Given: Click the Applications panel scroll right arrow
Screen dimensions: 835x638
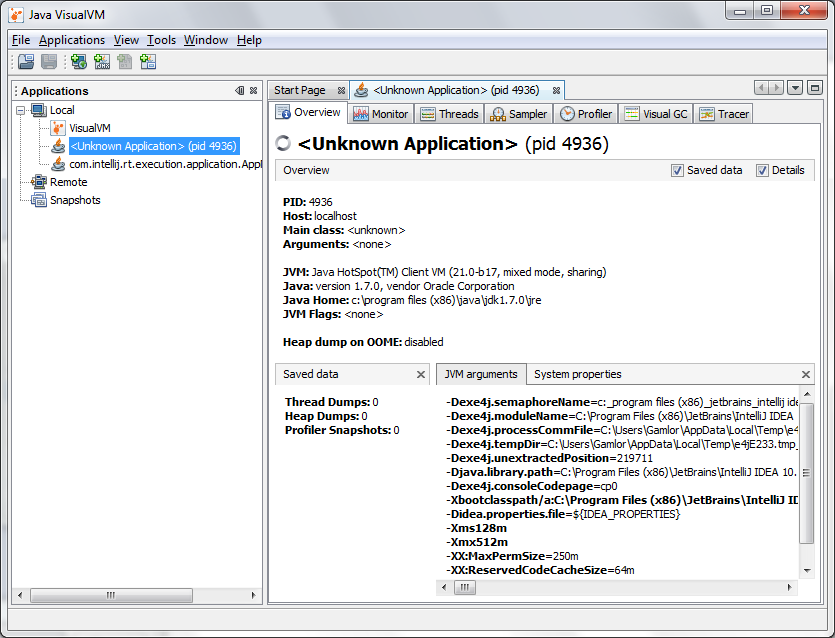Looking at the screenshot, I should [x=253, y=595].
